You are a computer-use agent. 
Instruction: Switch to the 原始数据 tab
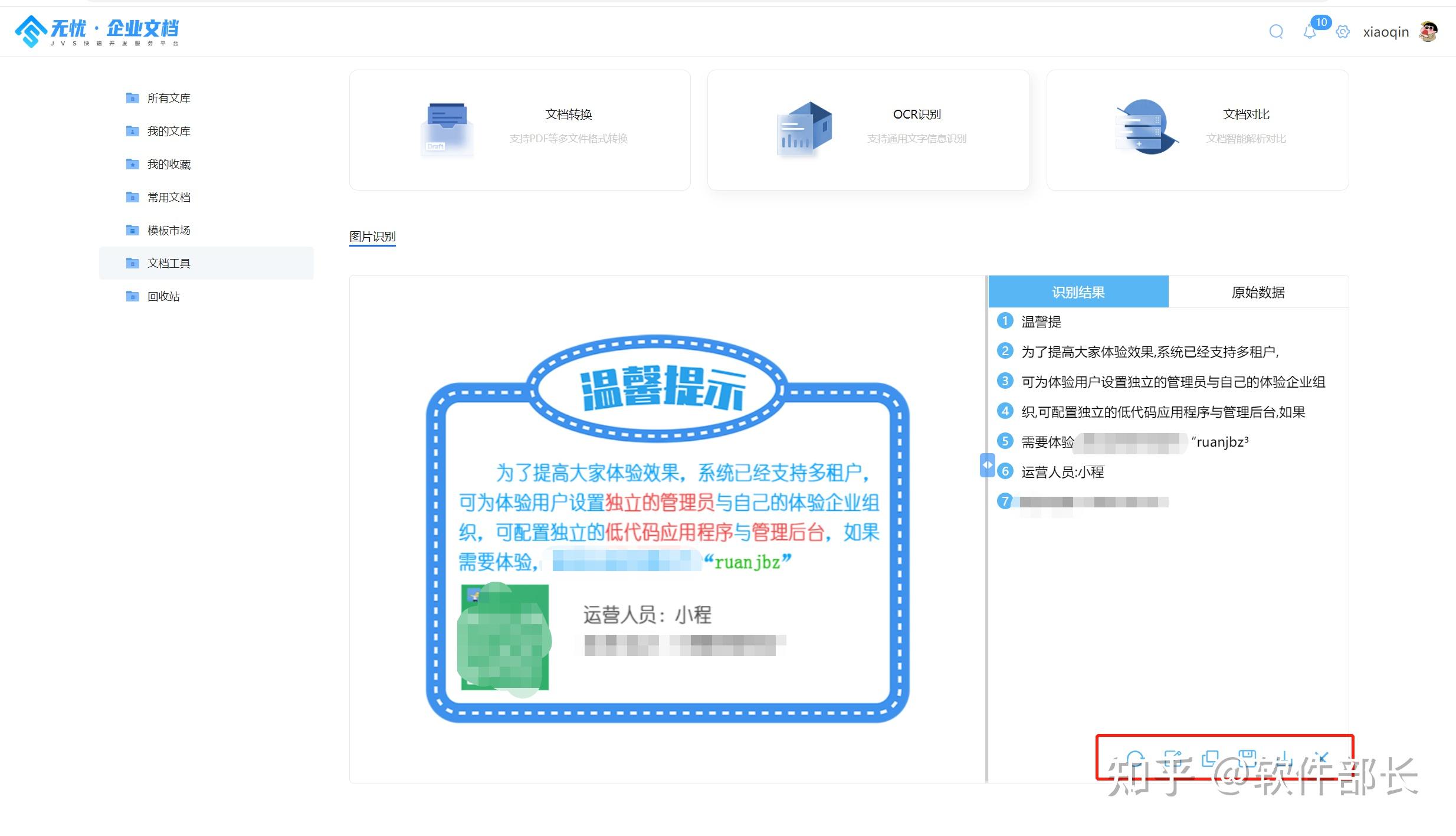tap(1258, 292)
